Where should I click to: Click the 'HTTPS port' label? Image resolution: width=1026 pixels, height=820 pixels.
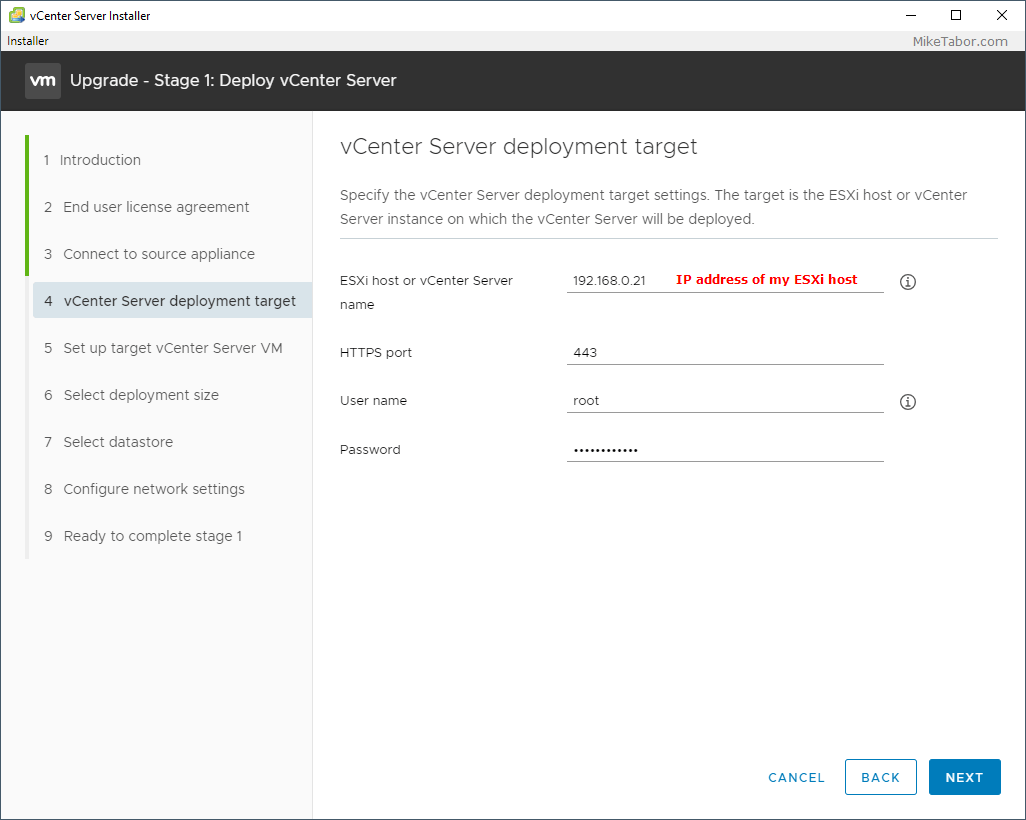click(x=376, y=352)
